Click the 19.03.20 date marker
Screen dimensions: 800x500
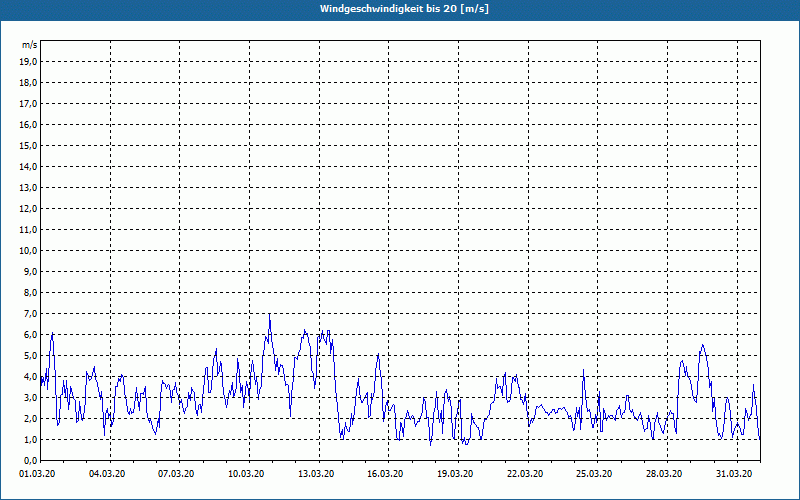pos(455,474)
